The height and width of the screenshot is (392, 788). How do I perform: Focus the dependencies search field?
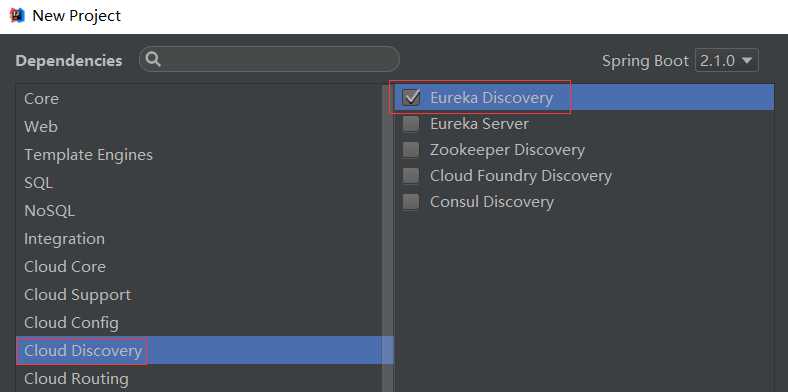(x=269, y=59)
